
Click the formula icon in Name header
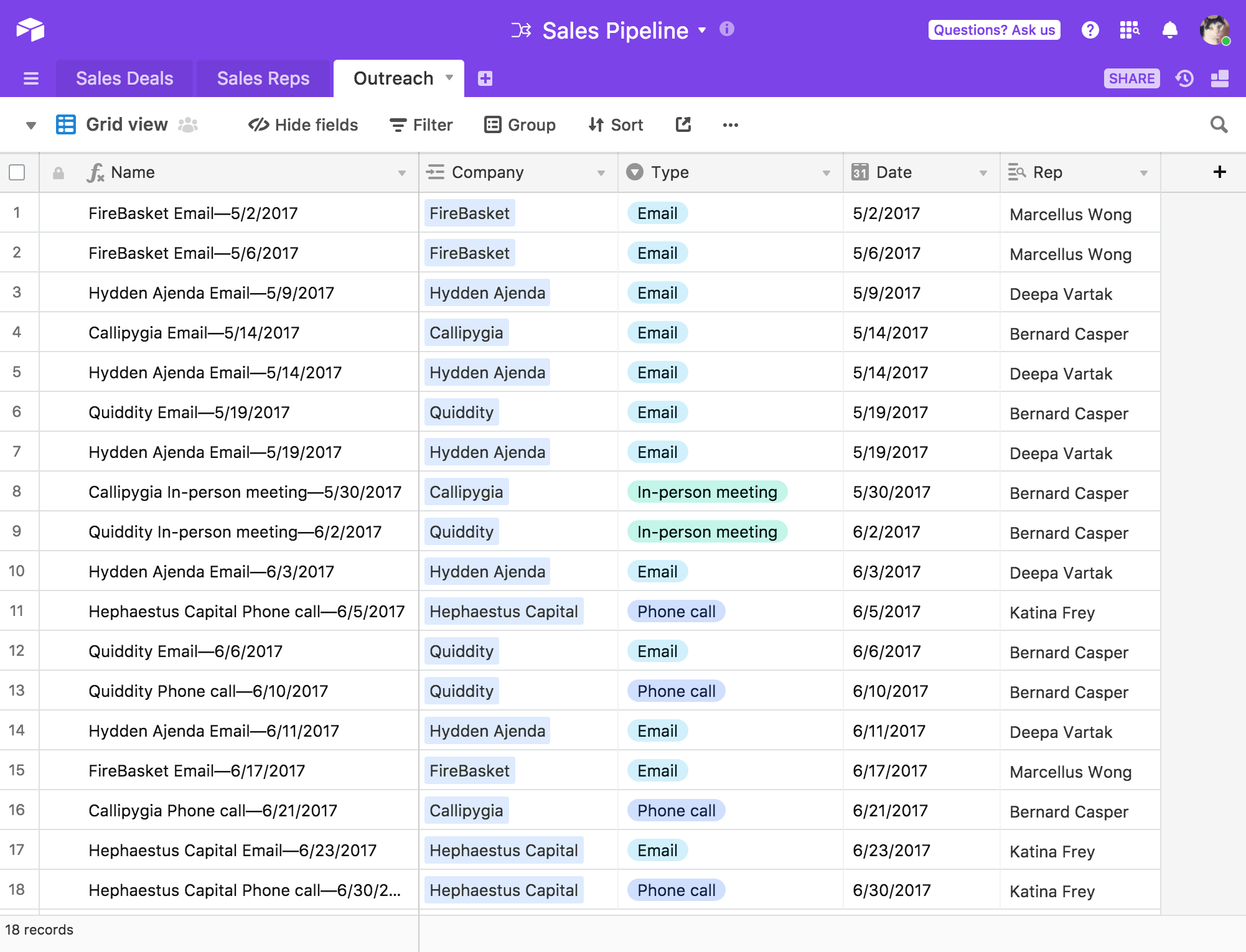pos(95,172)
